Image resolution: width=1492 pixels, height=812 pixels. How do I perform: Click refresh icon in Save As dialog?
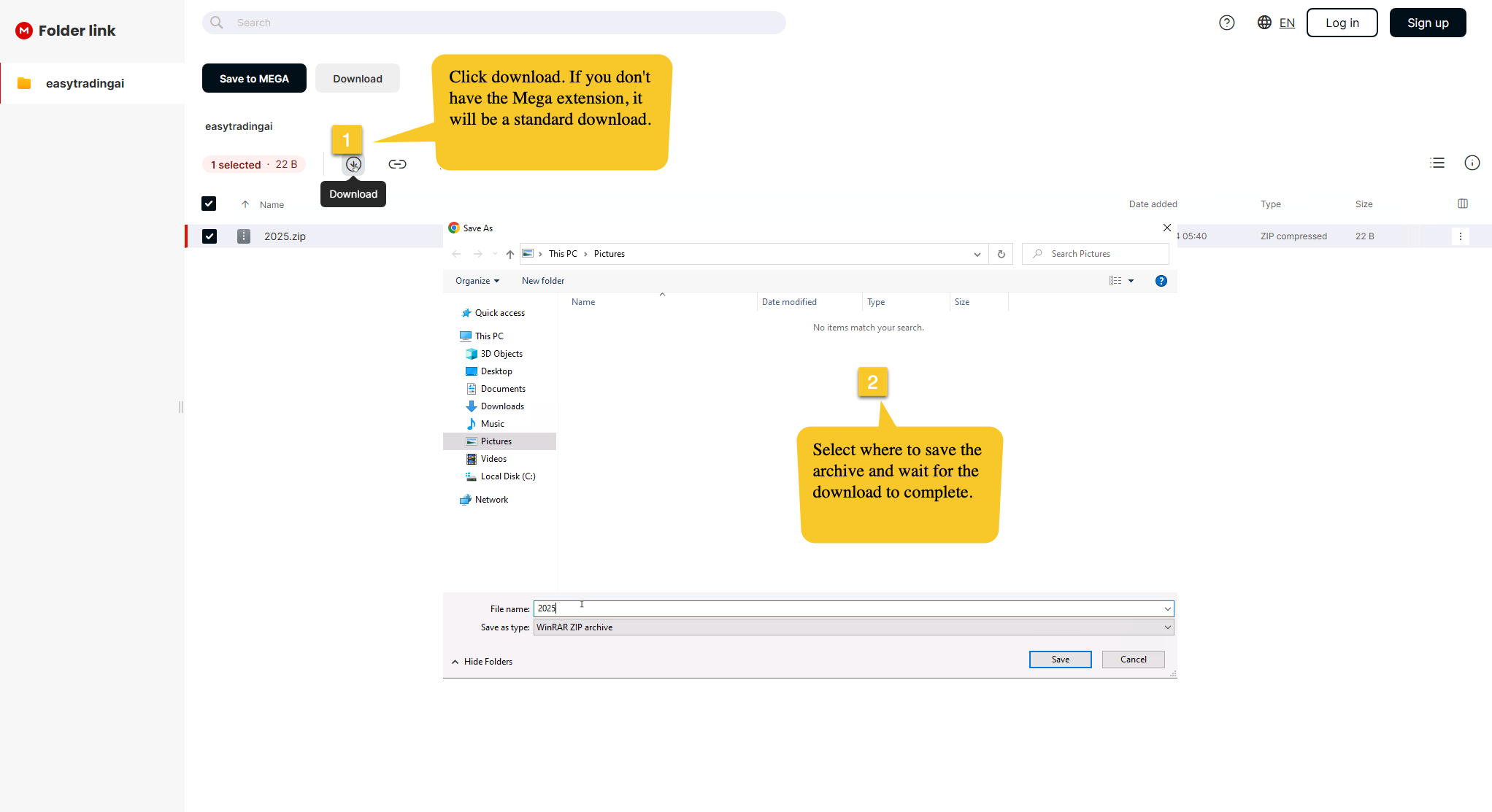pyautogui.click(x=1001, y=254)
